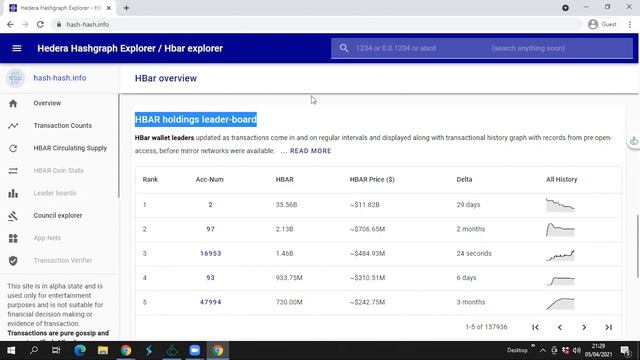This screenshot has height=360, width=640.
Task: Open the notification center icon
Action: pos(625,350)
